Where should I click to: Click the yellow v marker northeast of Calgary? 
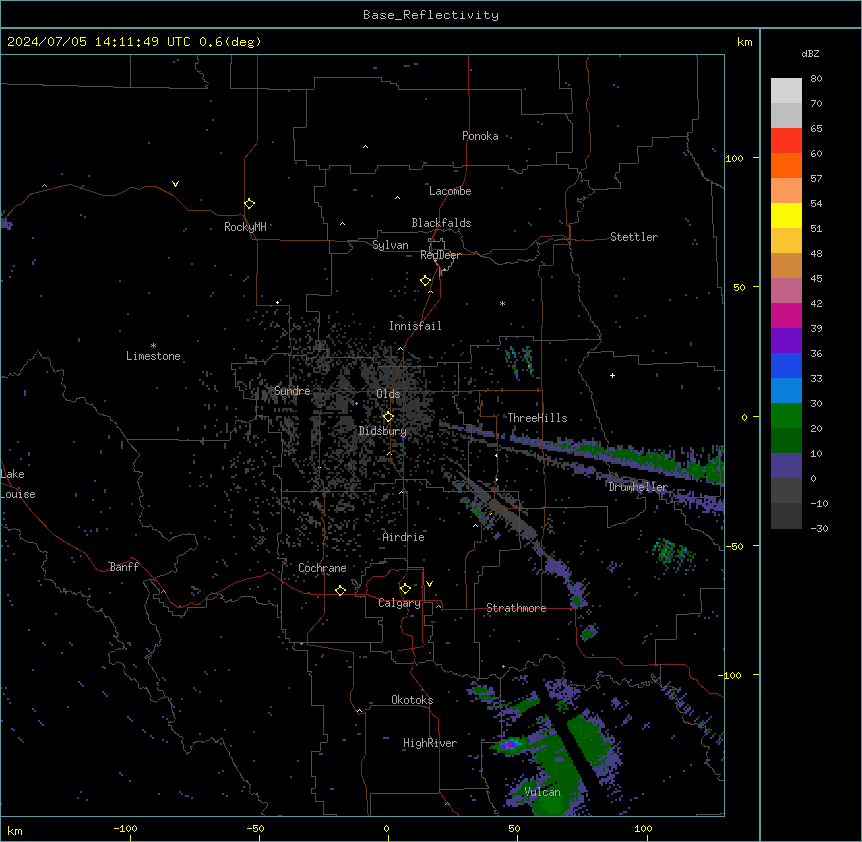pyautogui.click(x=429, y=584)
